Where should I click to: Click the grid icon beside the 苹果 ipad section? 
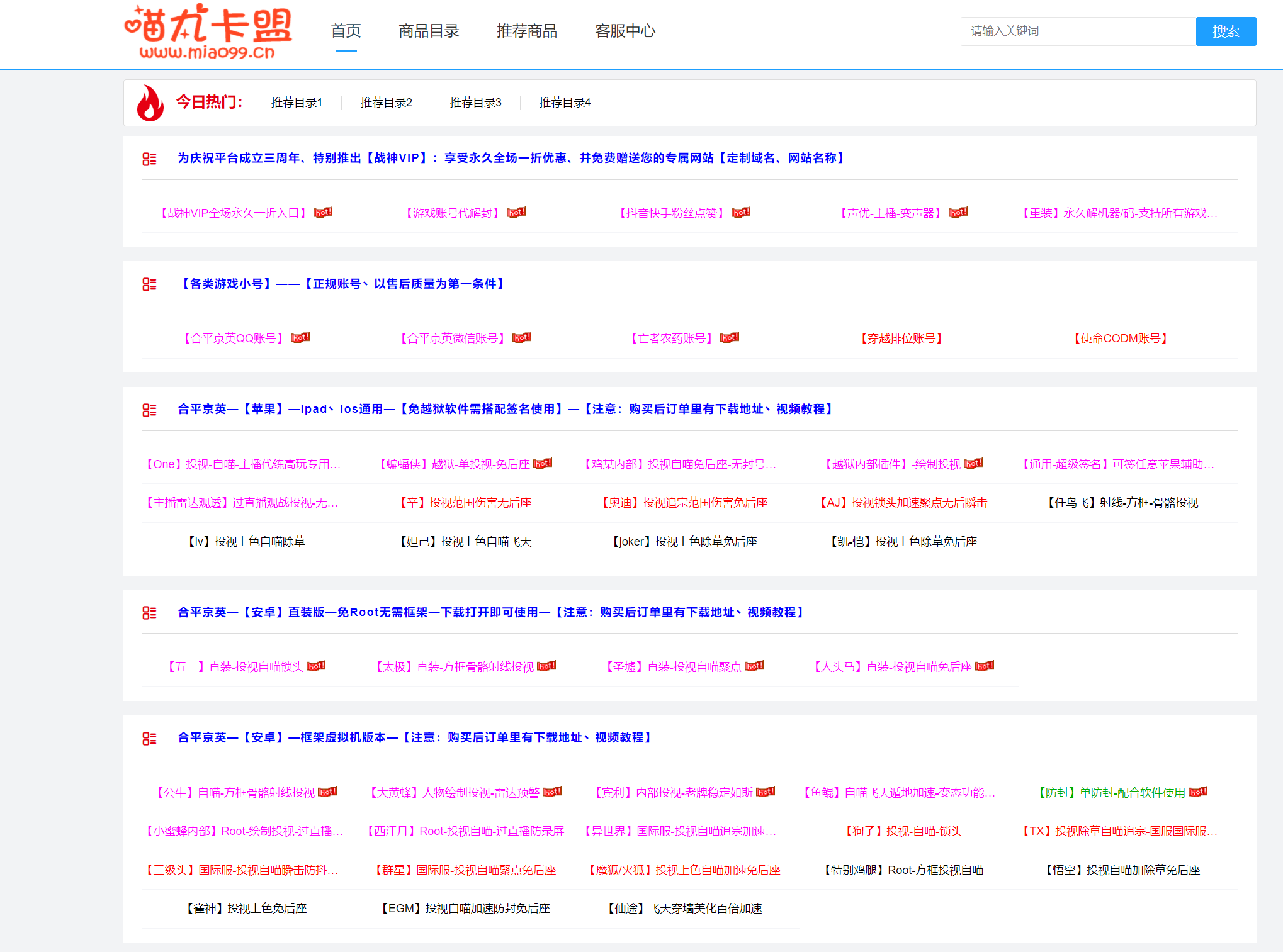pyautogui.click(x=149, y=410)
